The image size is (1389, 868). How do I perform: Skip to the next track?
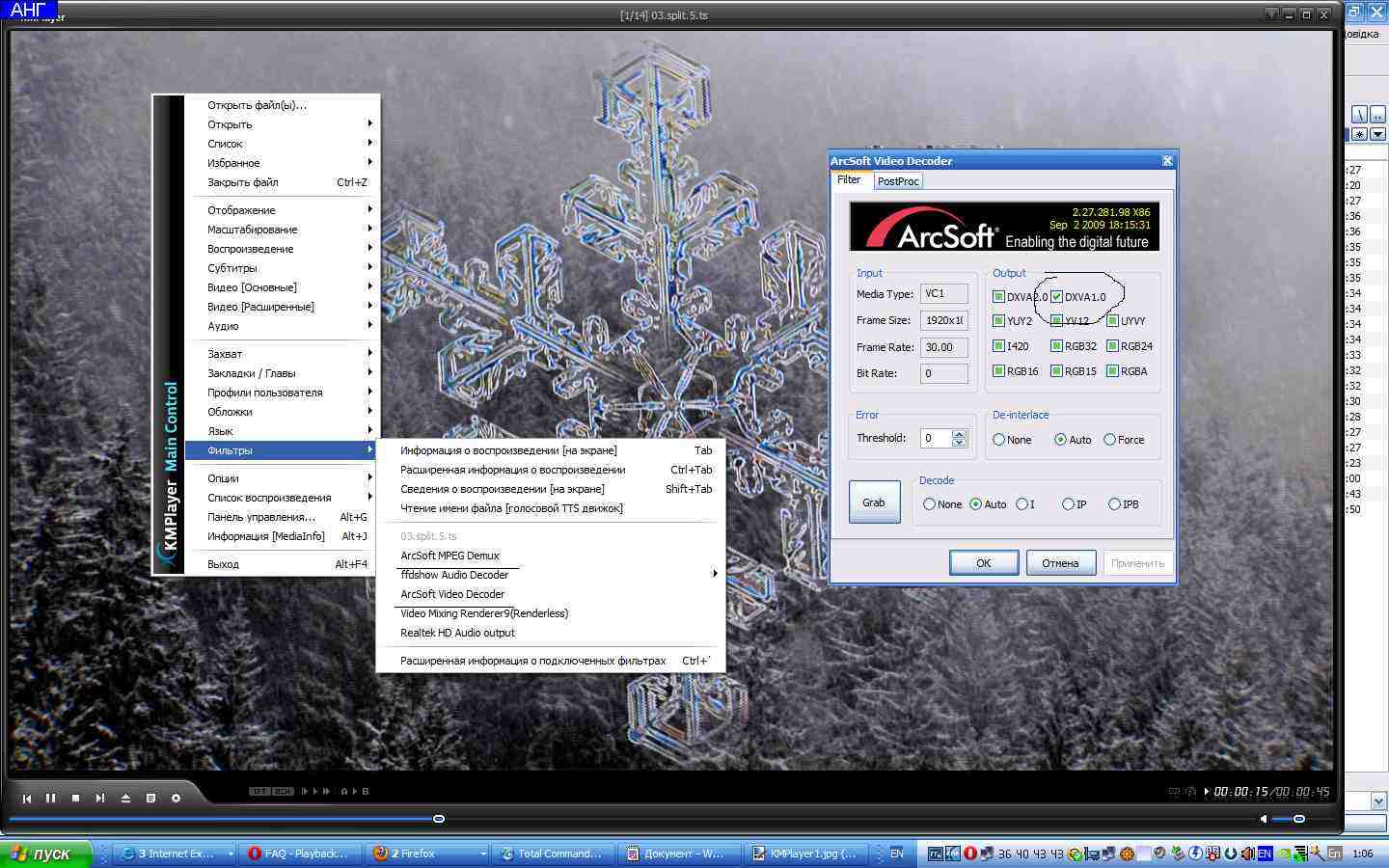point(99,798)
